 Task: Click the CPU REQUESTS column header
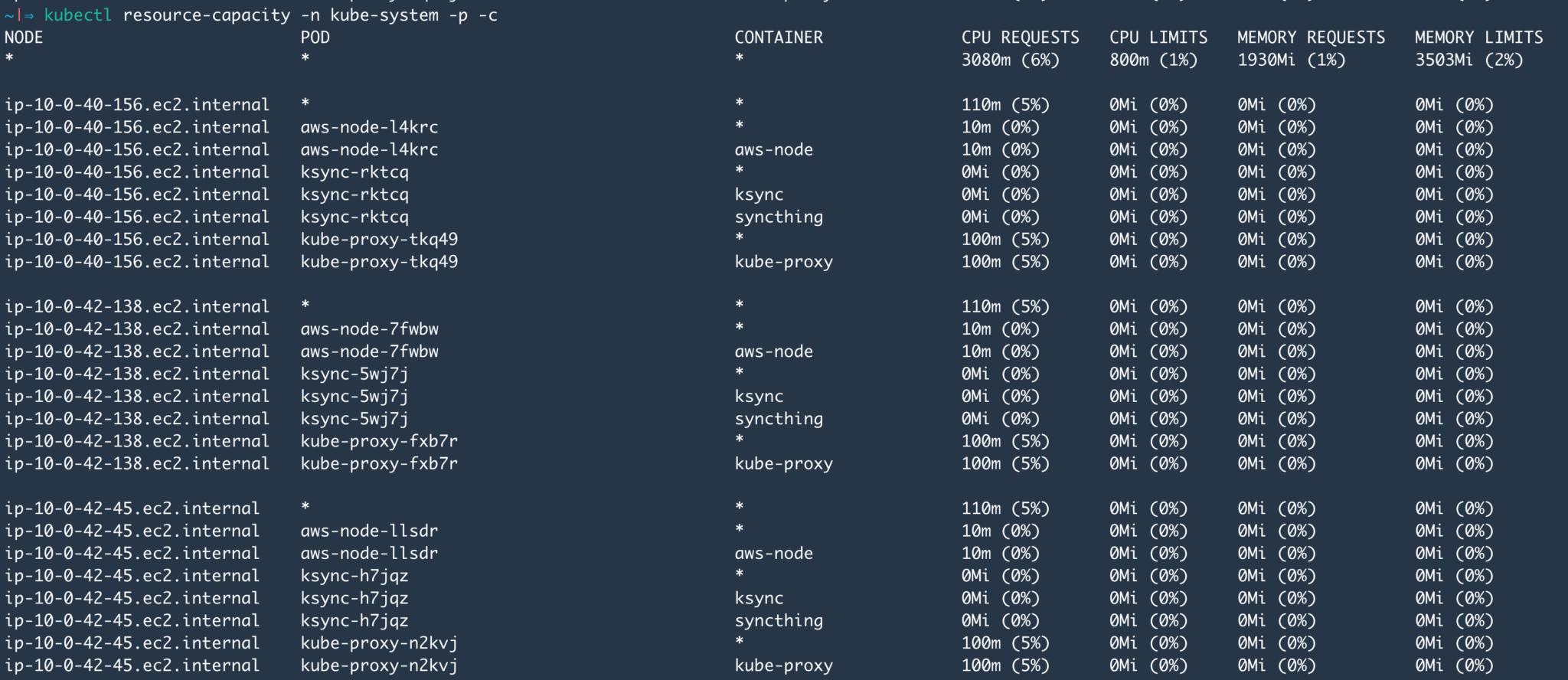click(x=1021, y=38)
